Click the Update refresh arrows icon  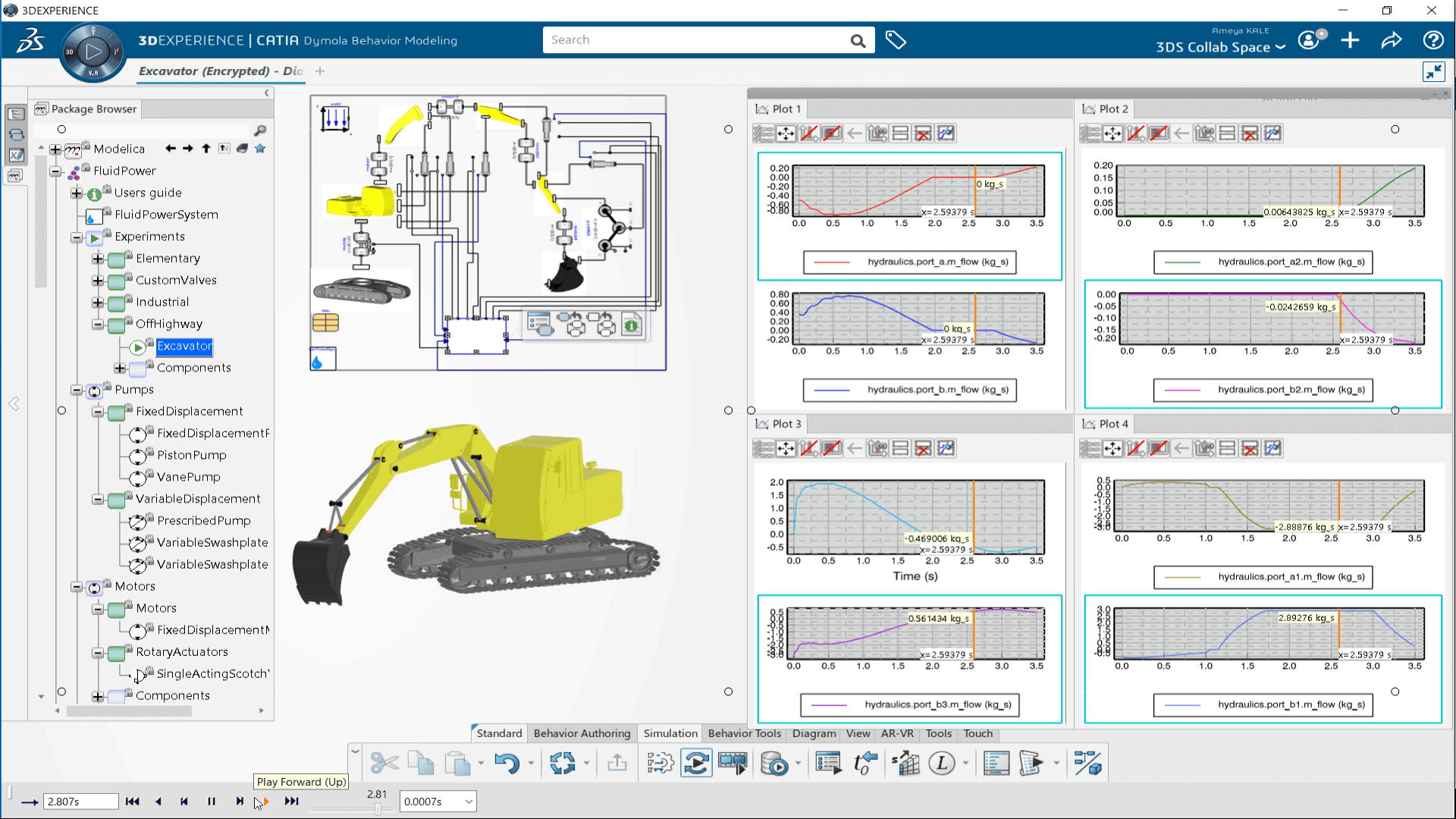tap(562, 763)
